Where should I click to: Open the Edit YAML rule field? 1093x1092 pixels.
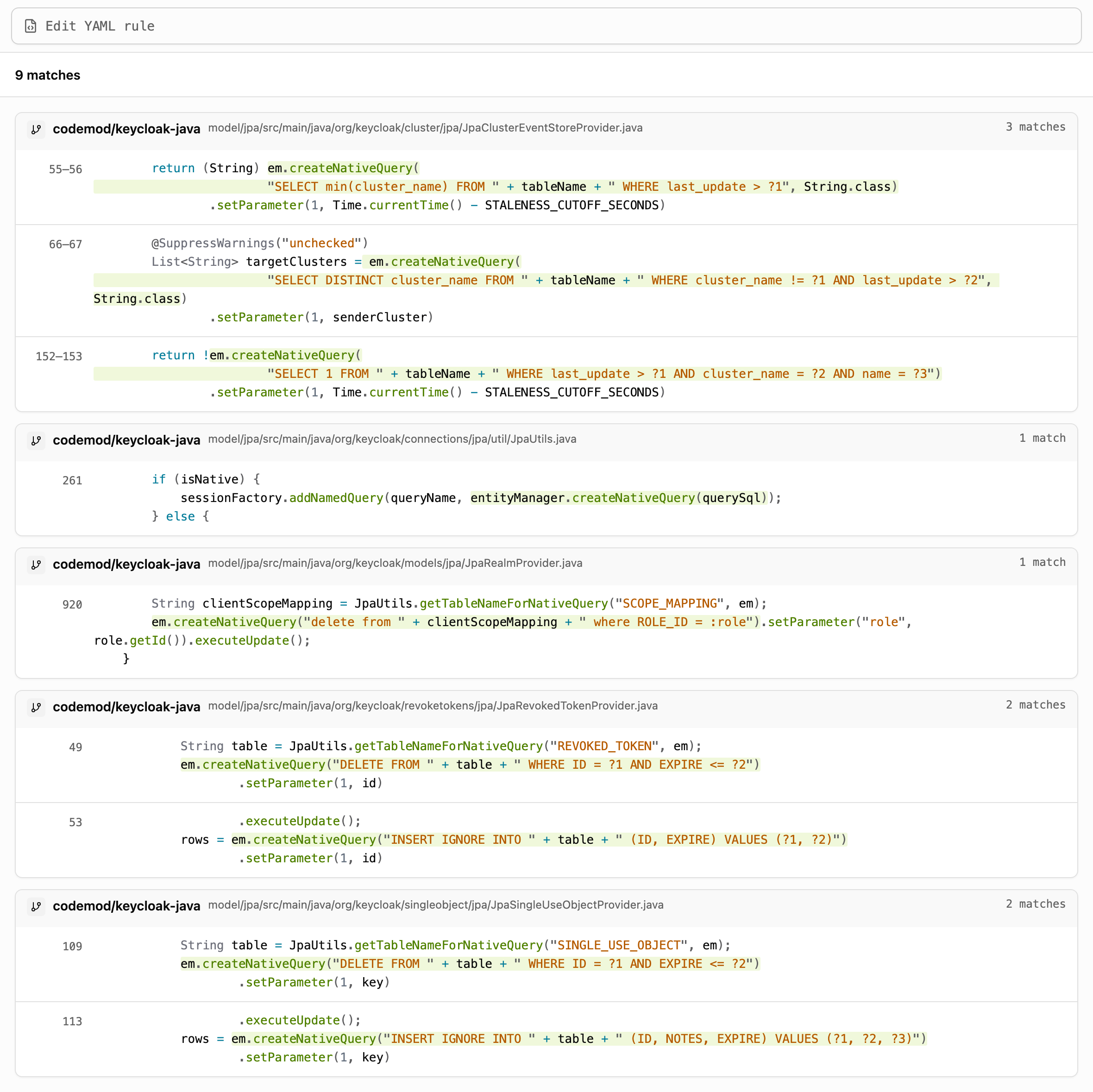pos(546,26)
